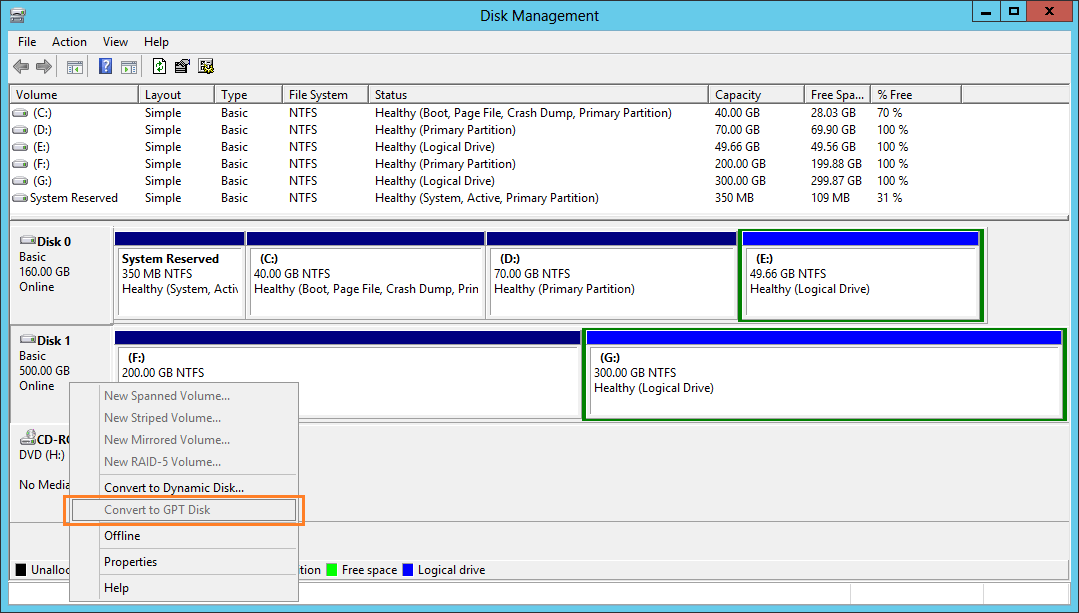This screenshot has height=613, width=1079.
Task: Select the (C:) 40.00 GB partition block
Action: click(365, 275)
